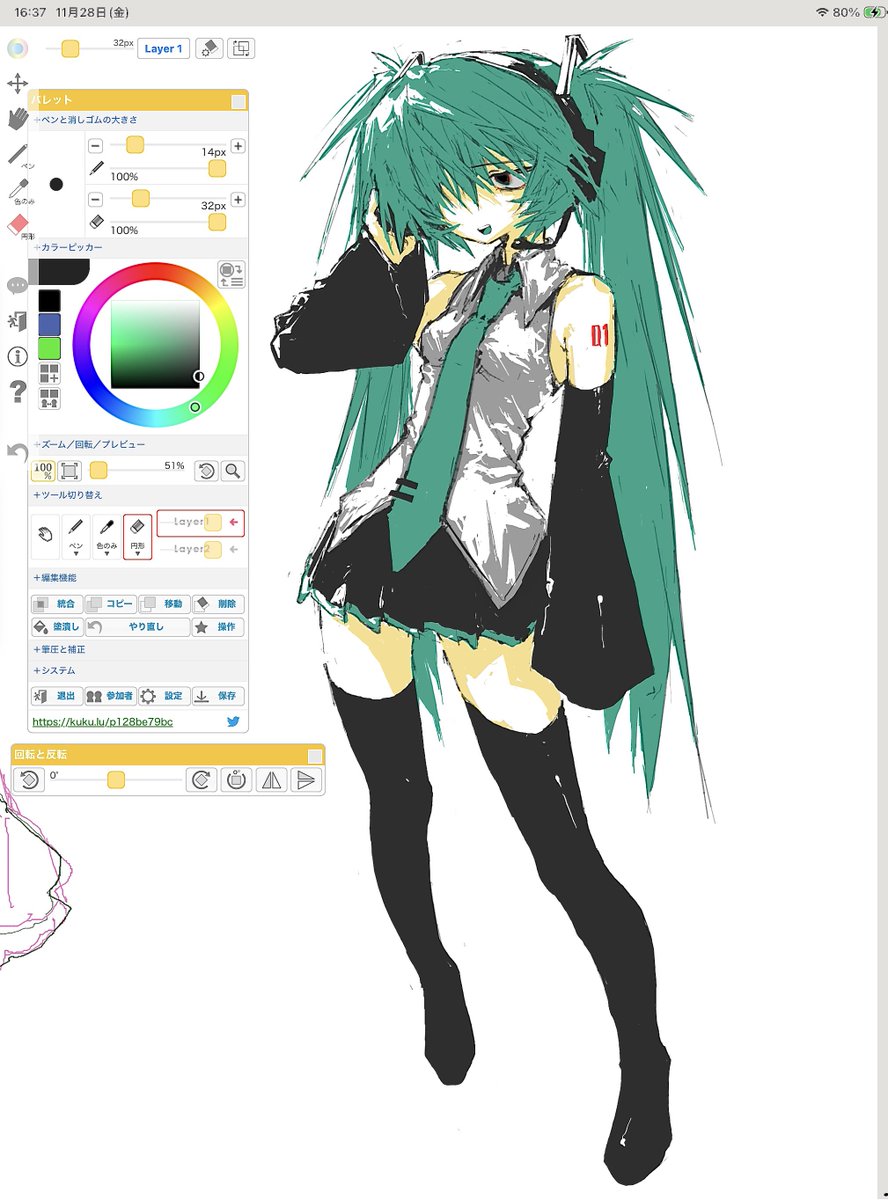The height and width of the screenshot is (1200, 888).
Task: Open the help question mark icon
Action: (17, 392)
